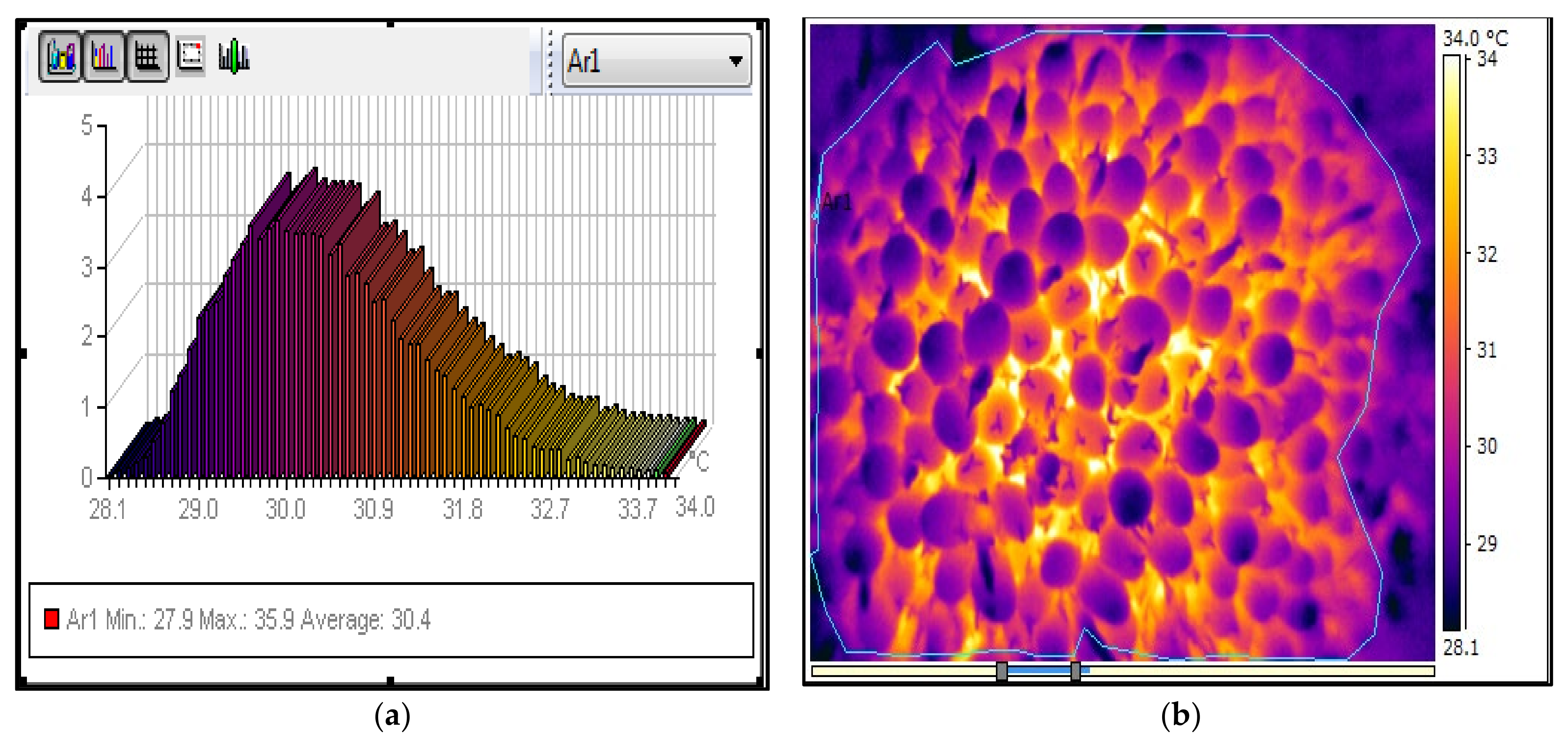
Task: Toggle the 3D histogram view button
Action: point(60,57)
